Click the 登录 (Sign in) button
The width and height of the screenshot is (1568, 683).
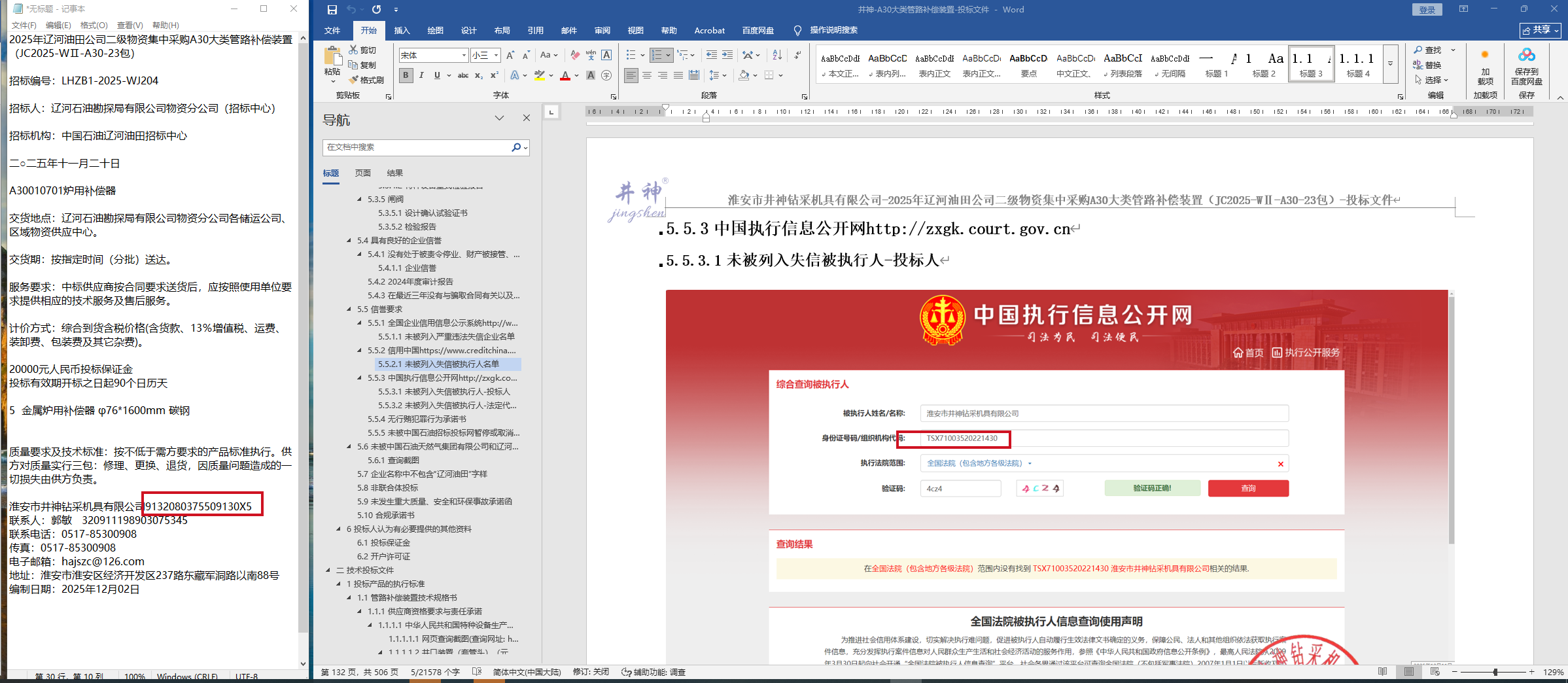pyautogui.click(x=1427, y=10)
